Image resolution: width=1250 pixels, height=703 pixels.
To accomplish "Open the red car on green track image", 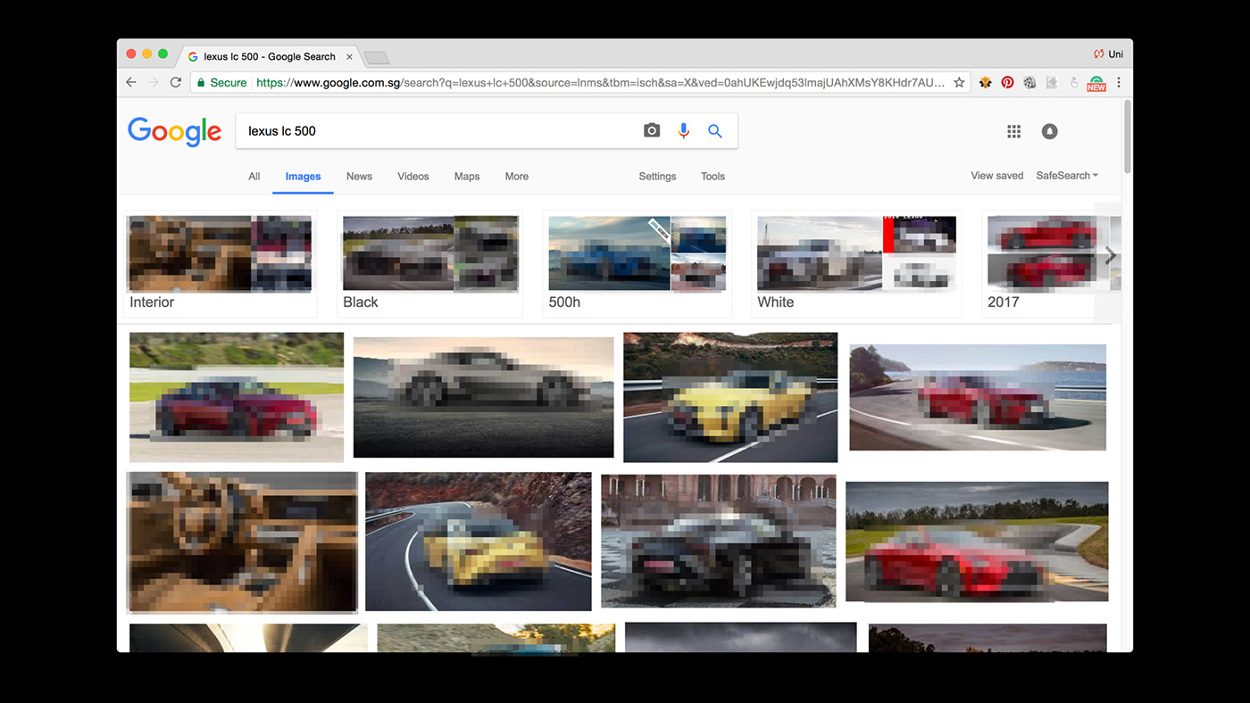I will tap(237, 397).
